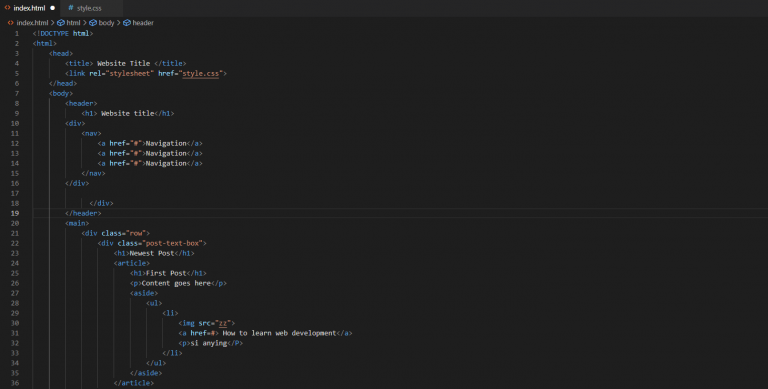Click the 'Content goes here' paragraph
This screenshot has height=389, width=768.
click(x=176, y=283)
